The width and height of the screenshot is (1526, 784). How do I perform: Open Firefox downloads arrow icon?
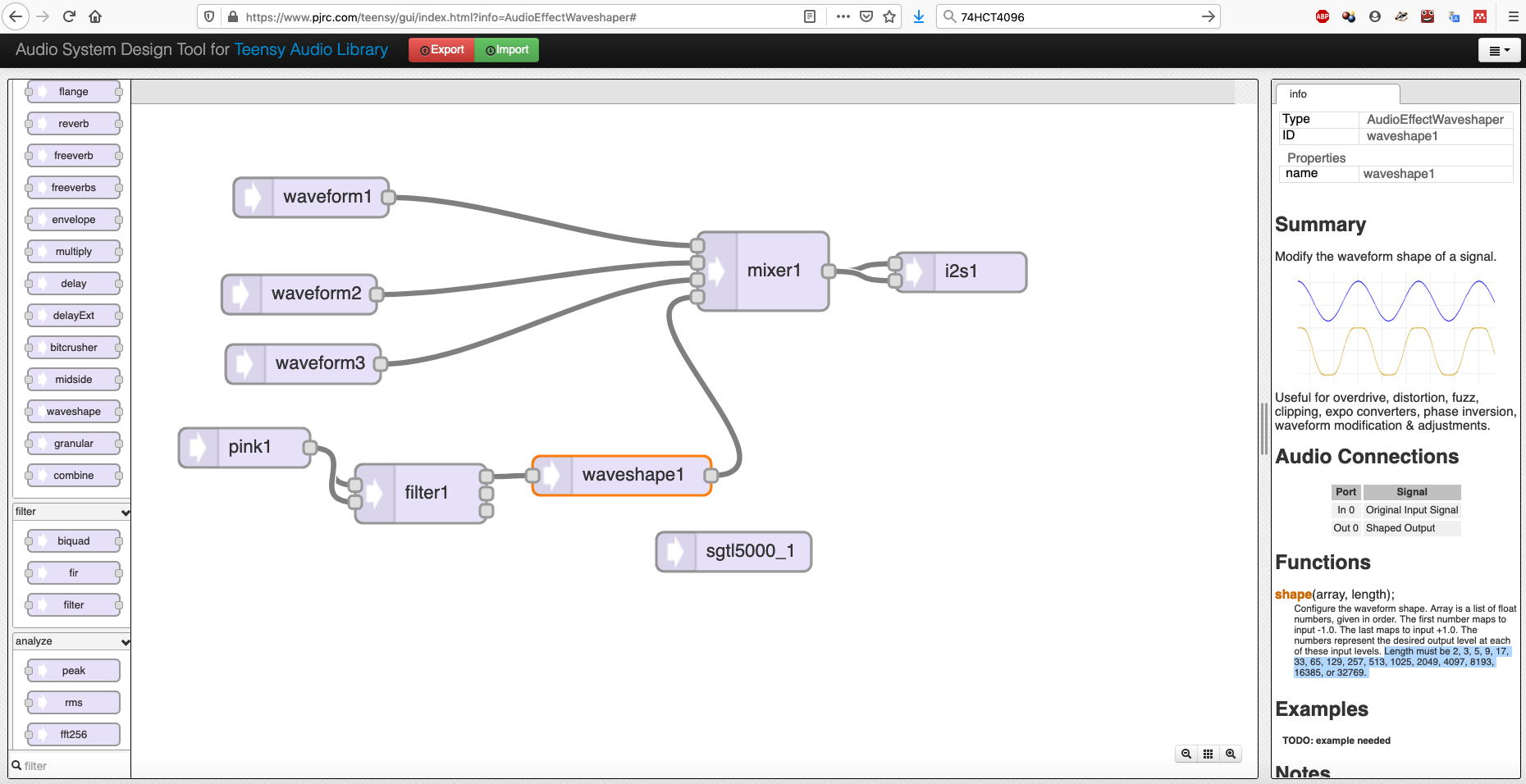(x=919, y=16)
